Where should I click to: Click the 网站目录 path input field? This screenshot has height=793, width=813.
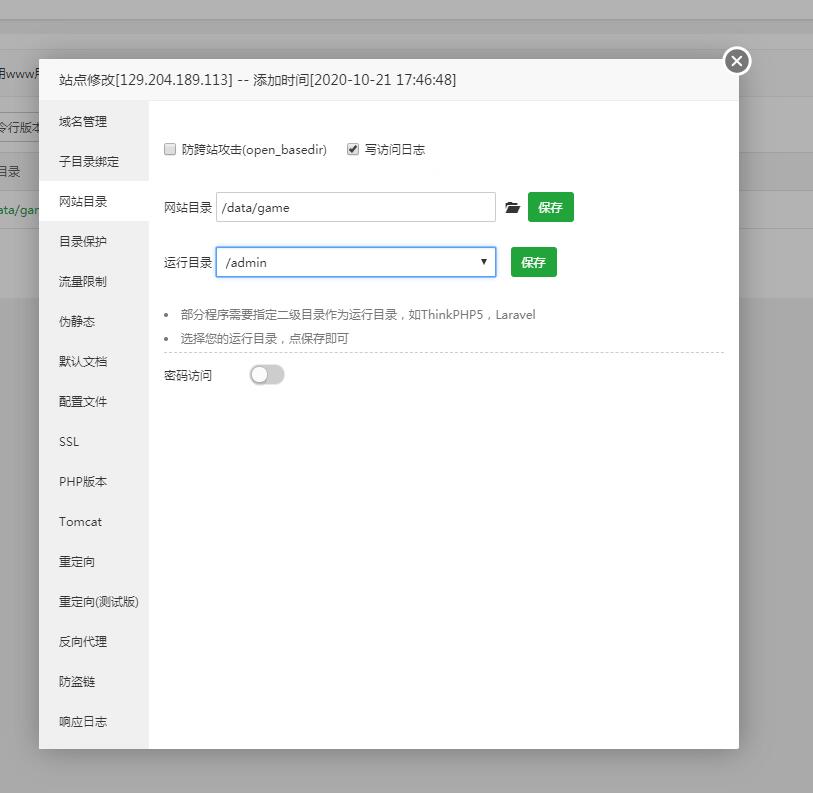coord(355,208)
